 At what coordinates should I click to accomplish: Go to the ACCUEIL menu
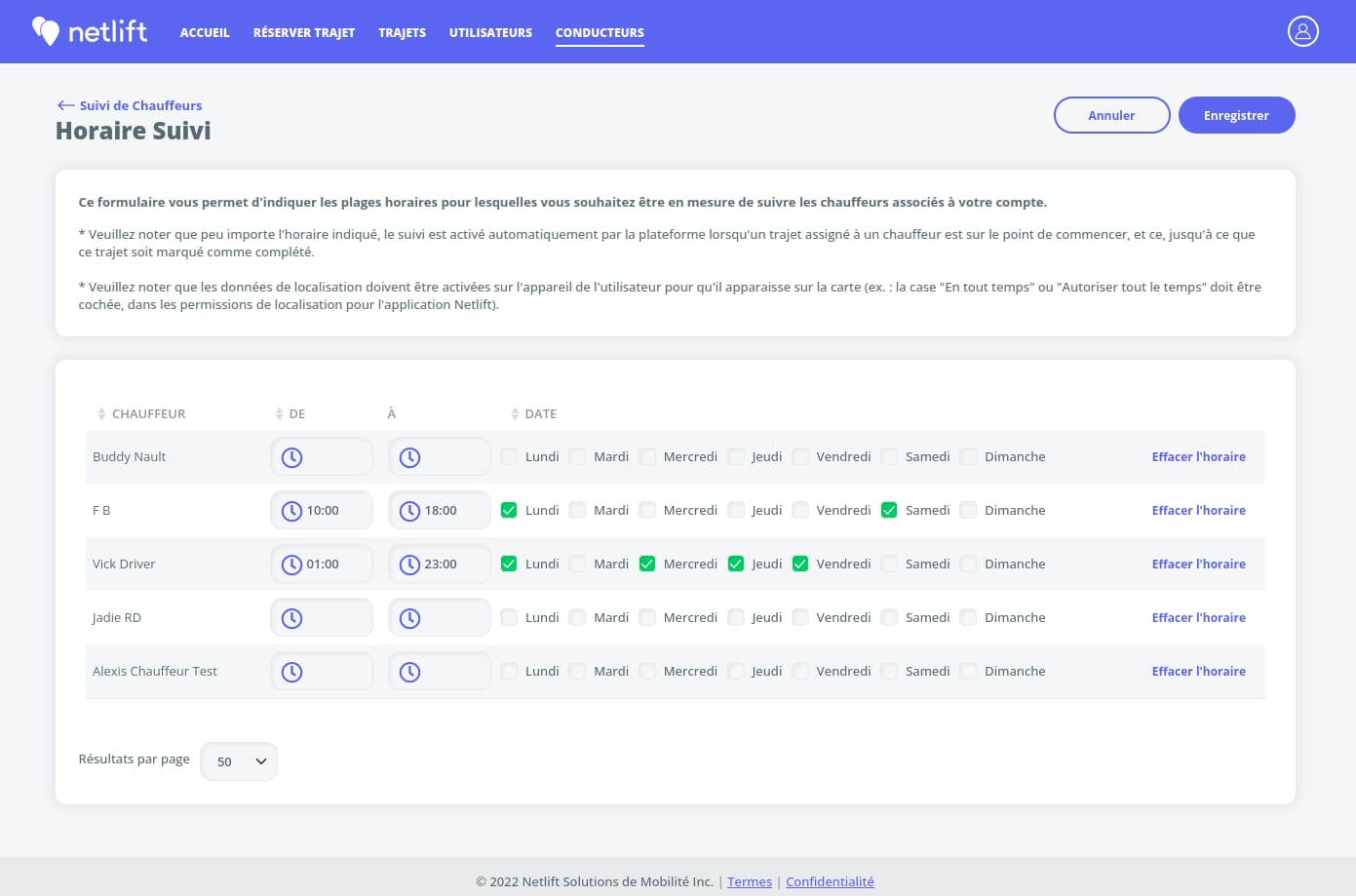205,32
